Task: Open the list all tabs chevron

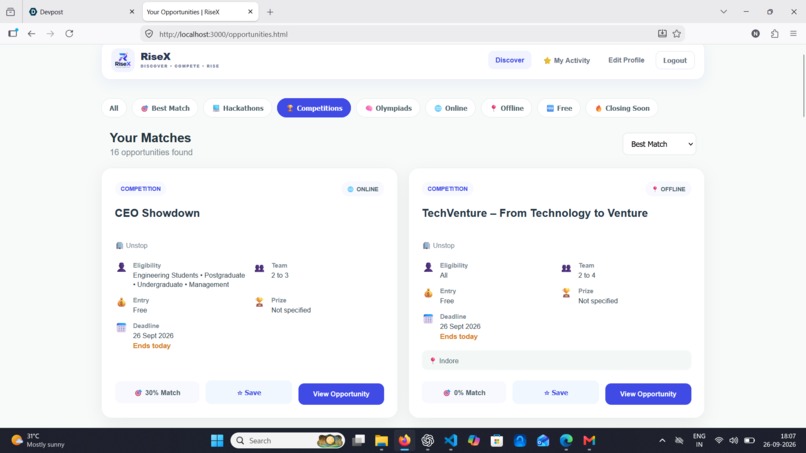Action: pyautogui.click(x=723, y=12)
